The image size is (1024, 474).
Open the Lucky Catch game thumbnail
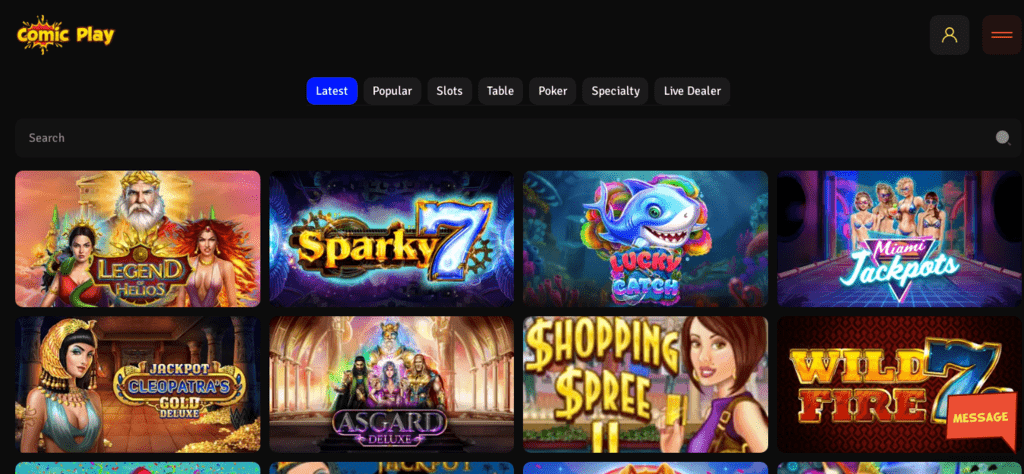click(x=645, y=239)
